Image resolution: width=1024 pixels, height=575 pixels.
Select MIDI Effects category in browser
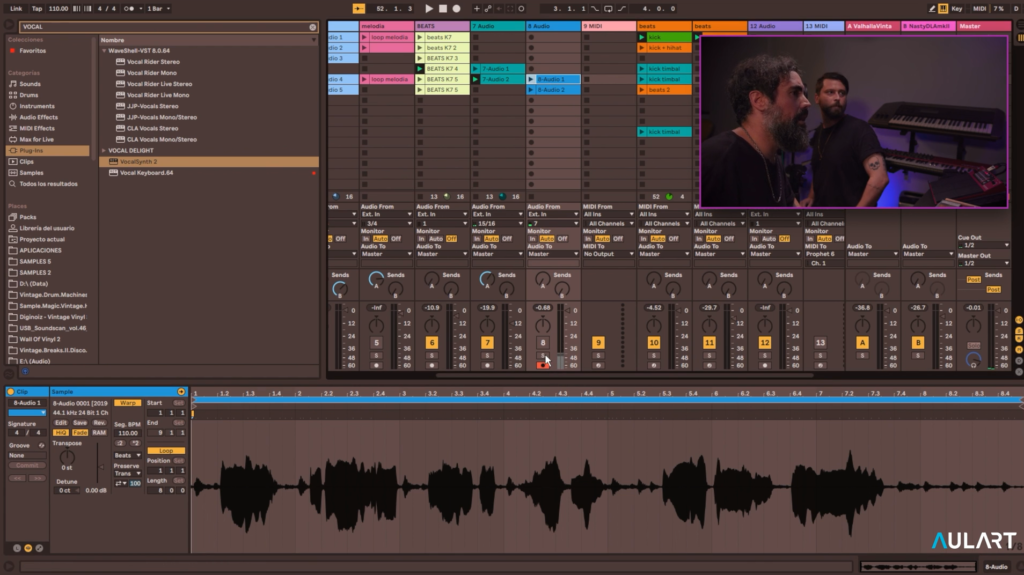37,128
